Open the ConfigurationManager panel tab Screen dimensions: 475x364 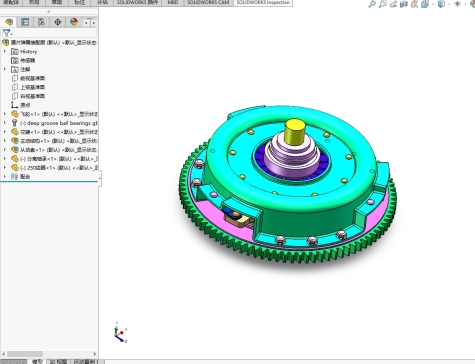(x=41, y=22)
